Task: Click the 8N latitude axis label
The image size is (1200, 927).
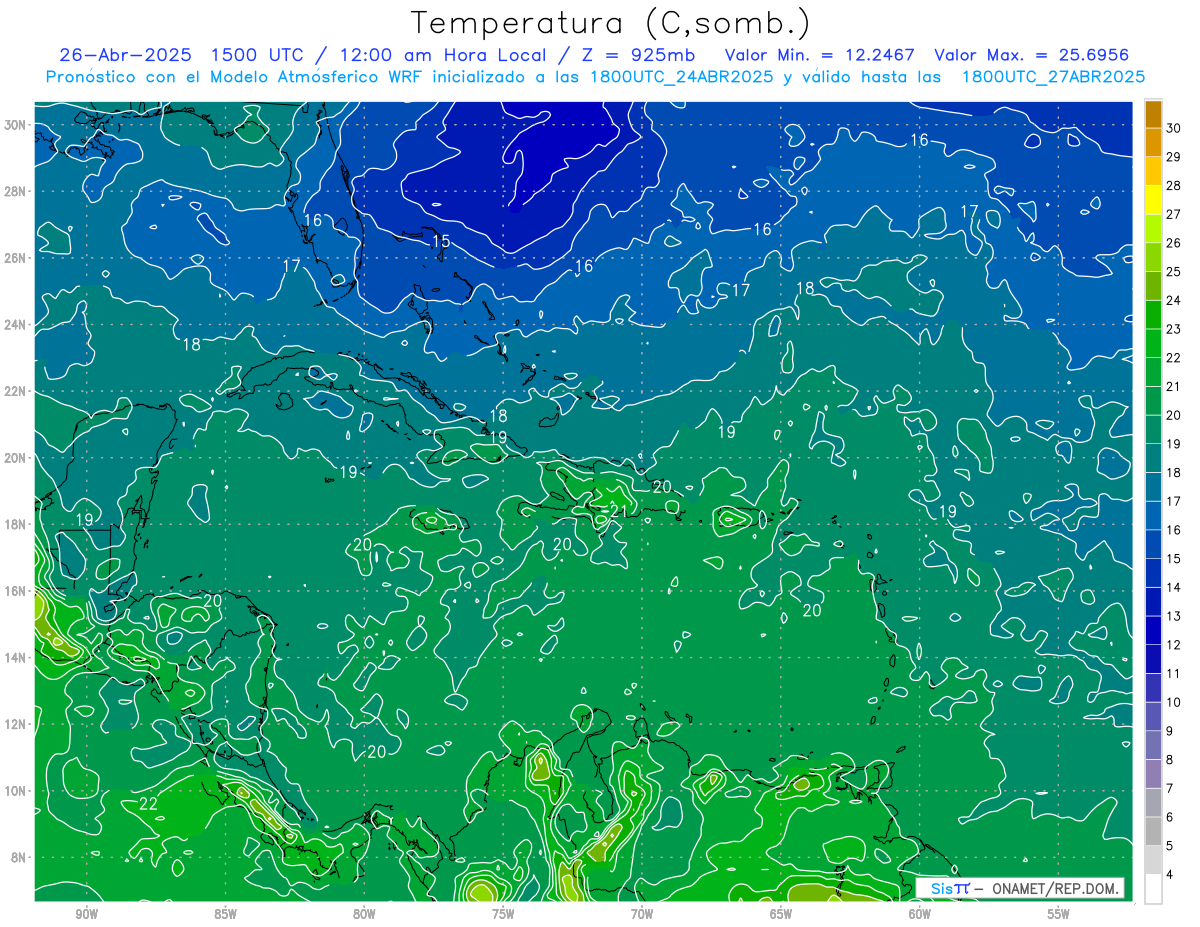Action: pos(19,857)
